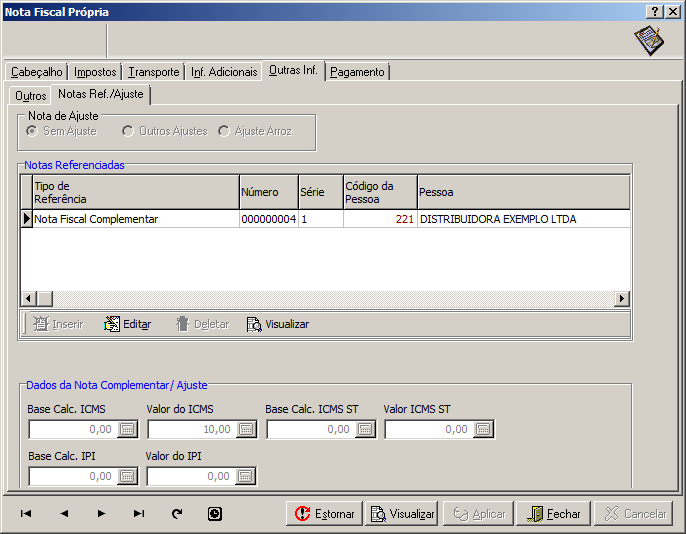Open calculator dropdown for Valor ICMS ST
The image size is (686, 534).
click(483, 429)
